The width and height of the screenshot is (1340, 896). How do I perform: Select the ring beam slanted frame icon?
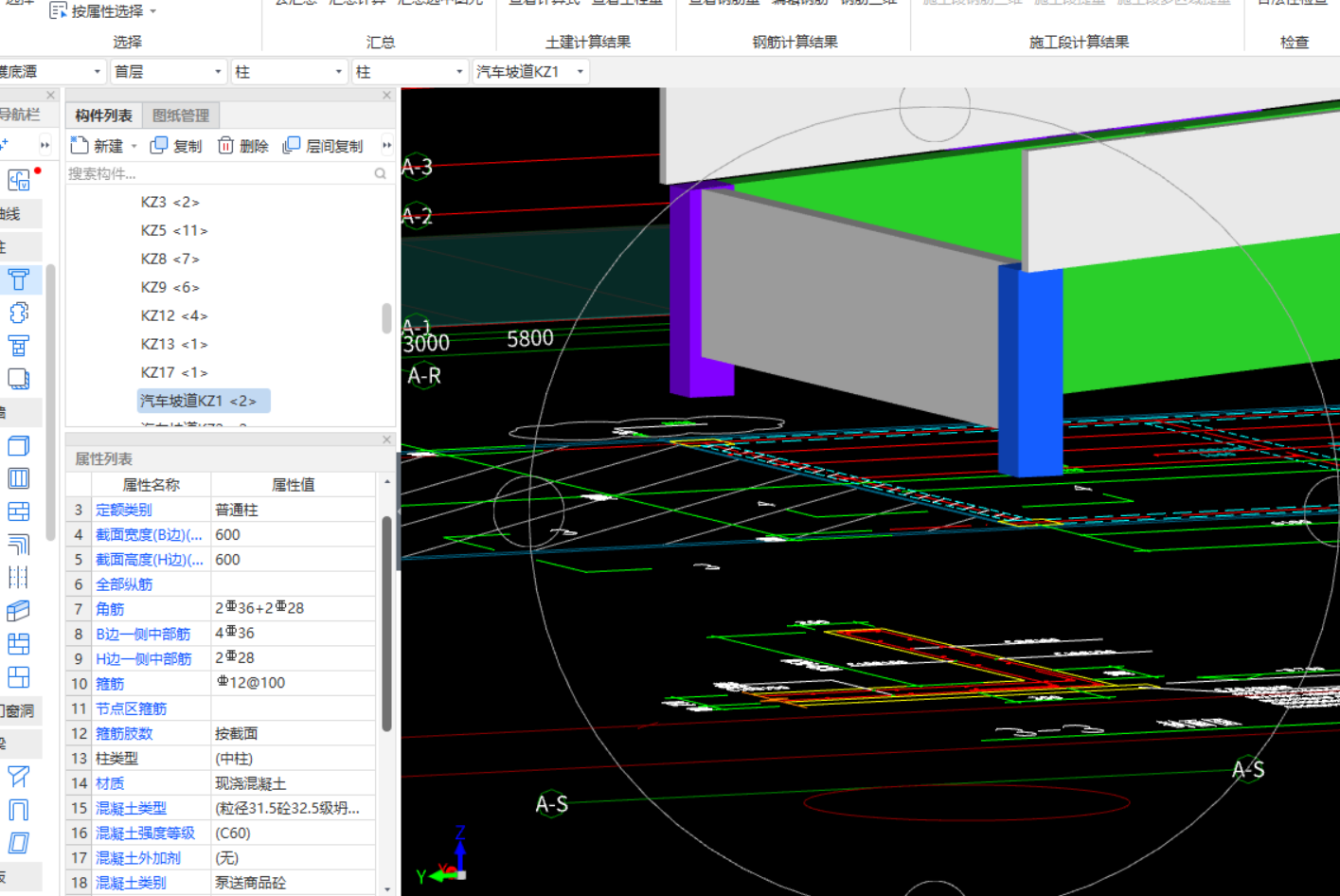(x=18, y=843)
